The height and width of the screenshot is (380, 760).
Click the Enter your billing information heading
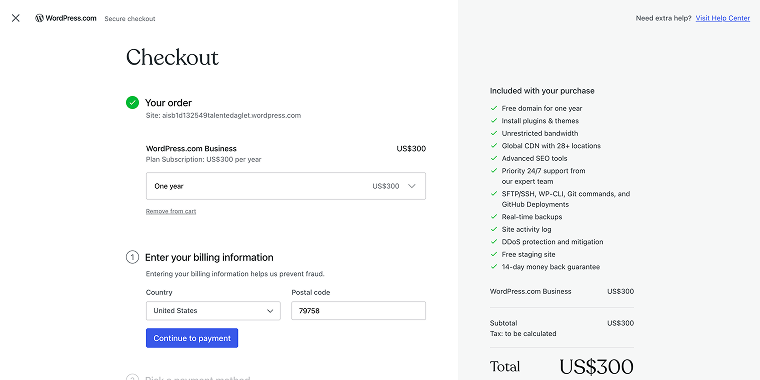tap(209, 257)
